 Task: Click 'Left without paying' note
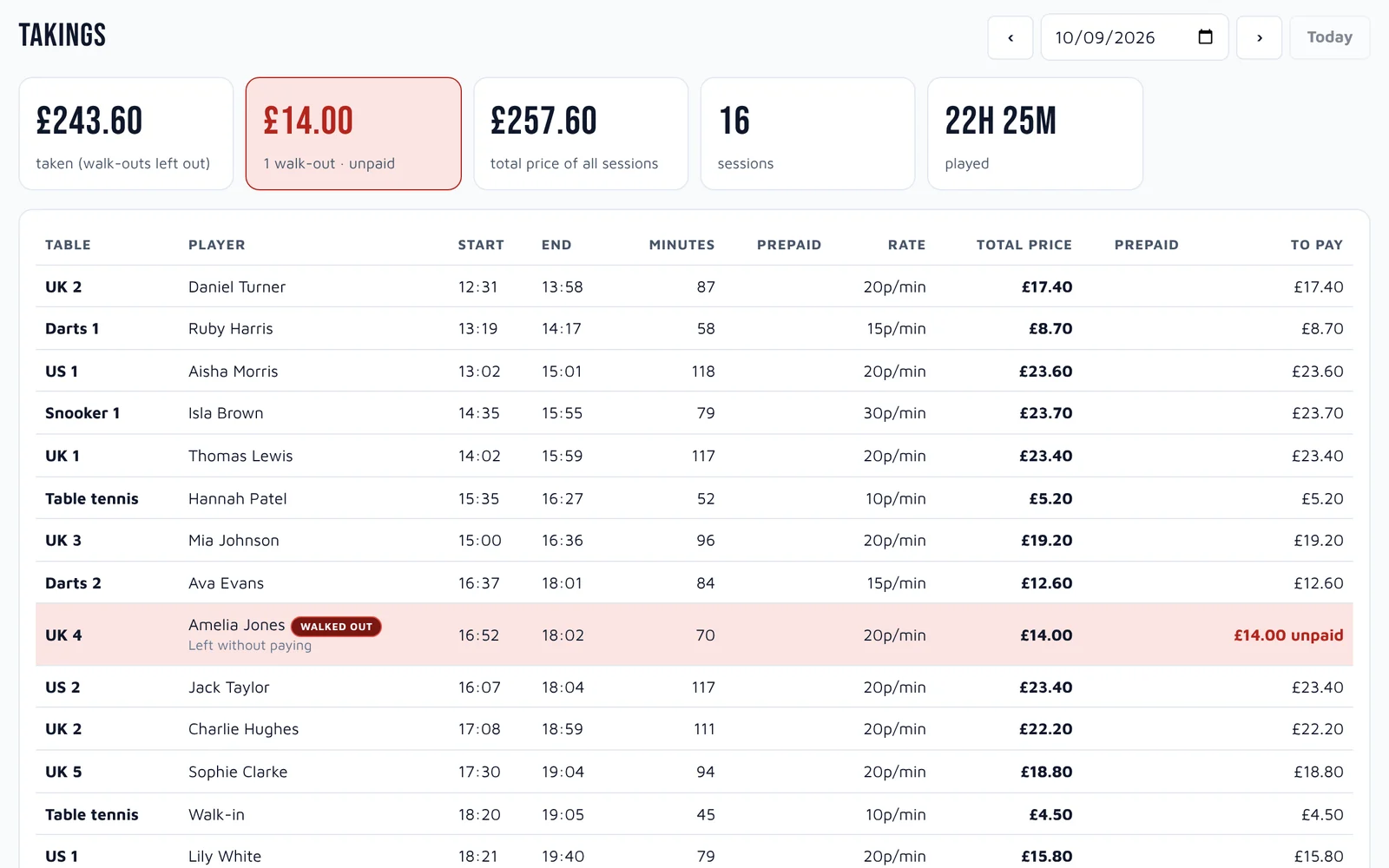tap(249, 646)
